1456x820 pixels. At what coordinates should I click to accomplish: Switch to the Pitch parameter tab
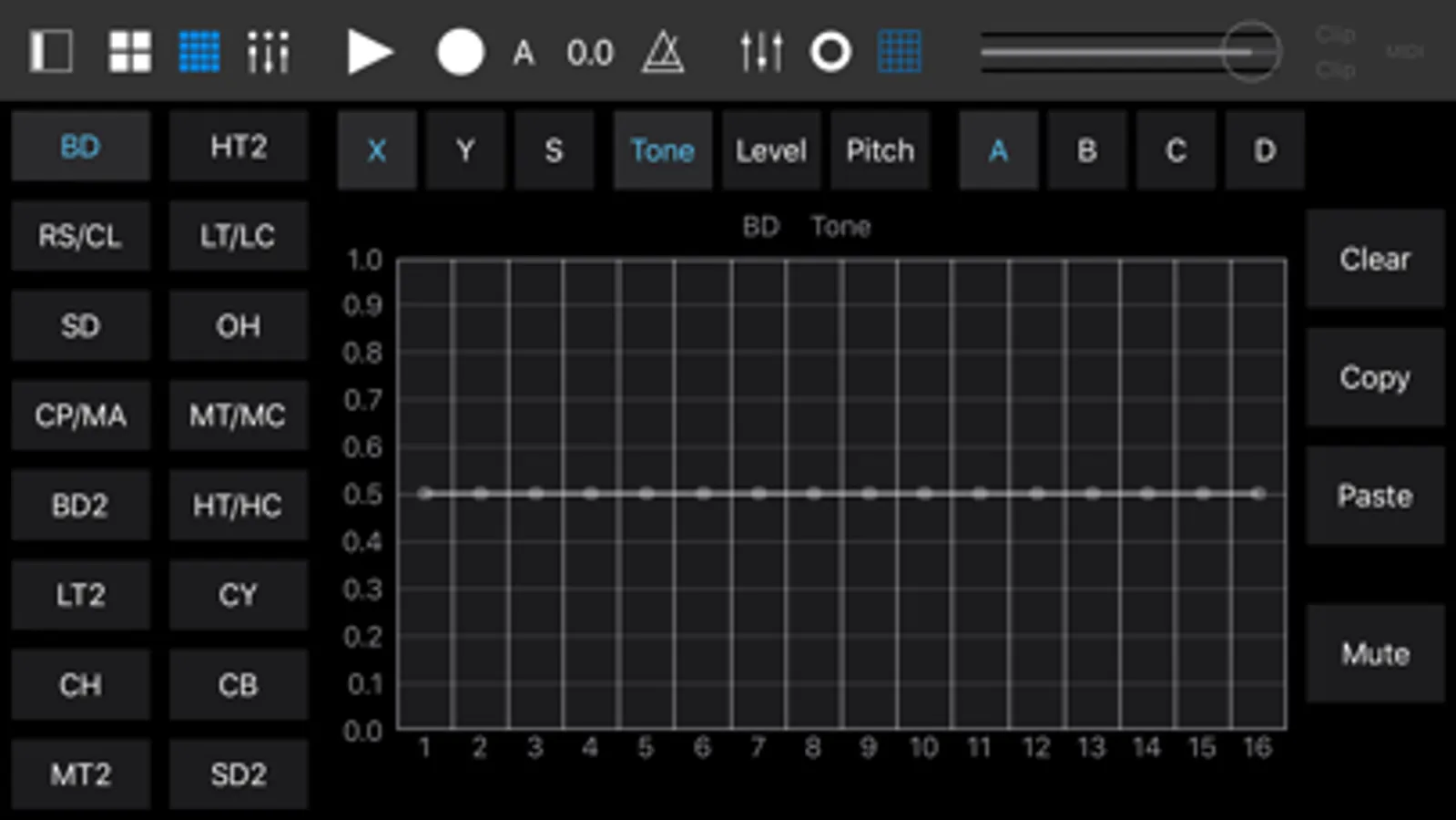pyautogui.click(x=880, y=150)
